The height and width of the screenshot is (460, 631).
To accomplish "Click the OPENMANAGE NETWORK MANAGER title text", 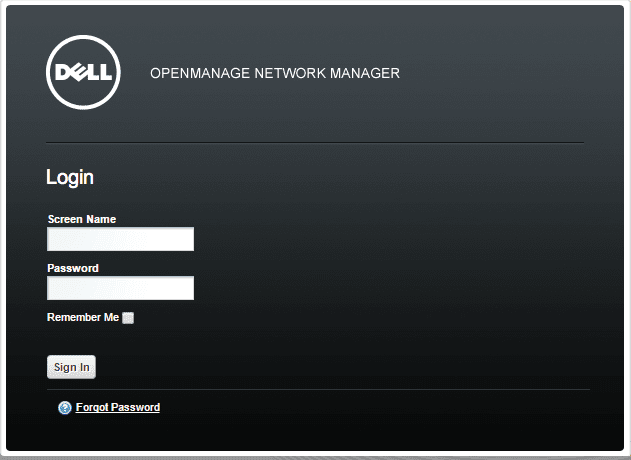I will (275, 73).
